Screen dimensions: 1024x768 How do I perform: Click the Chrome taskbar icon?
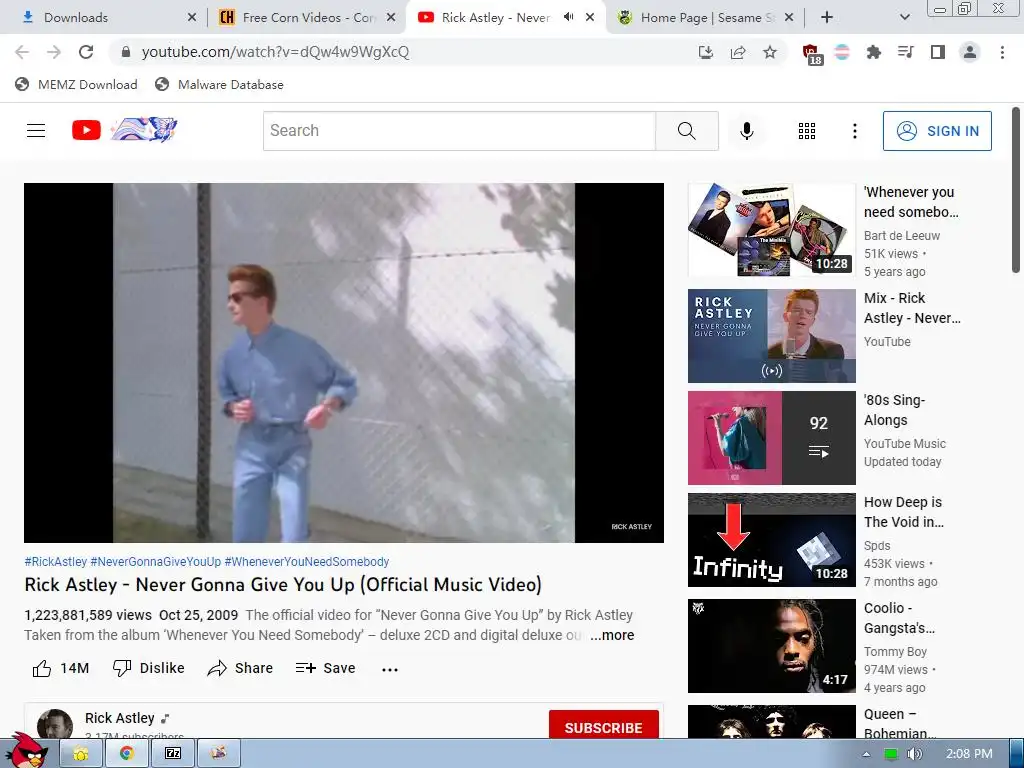127,754
